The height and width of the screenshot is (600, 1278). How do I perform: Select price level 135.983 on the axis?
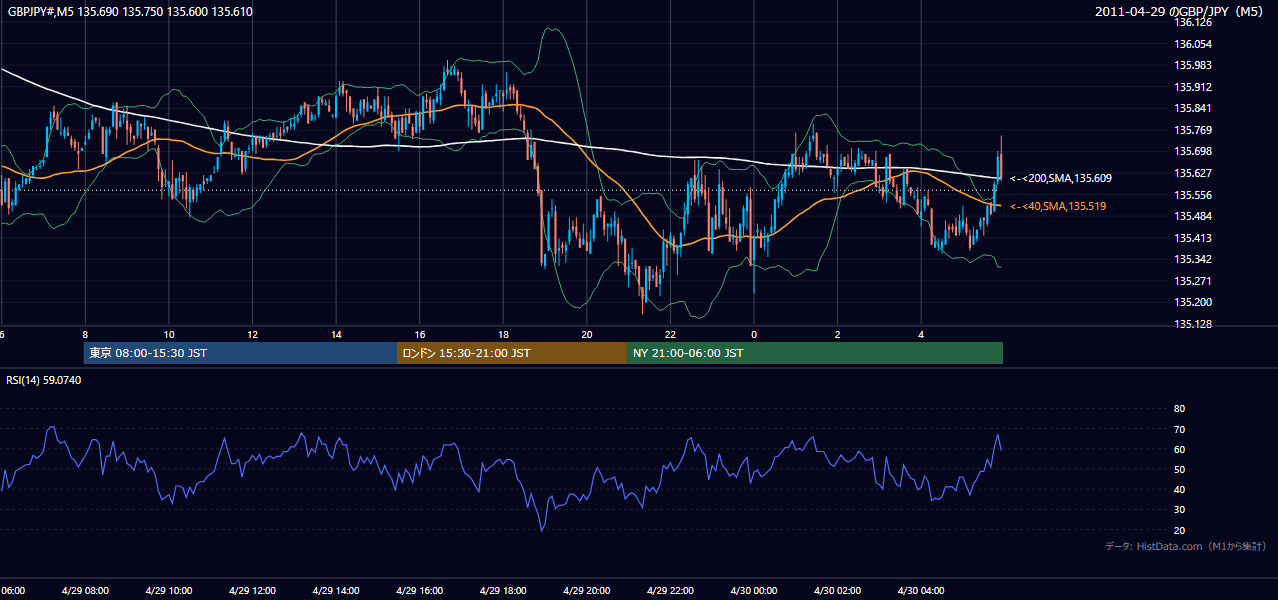pyautogui.click(x=1193, y=66)
